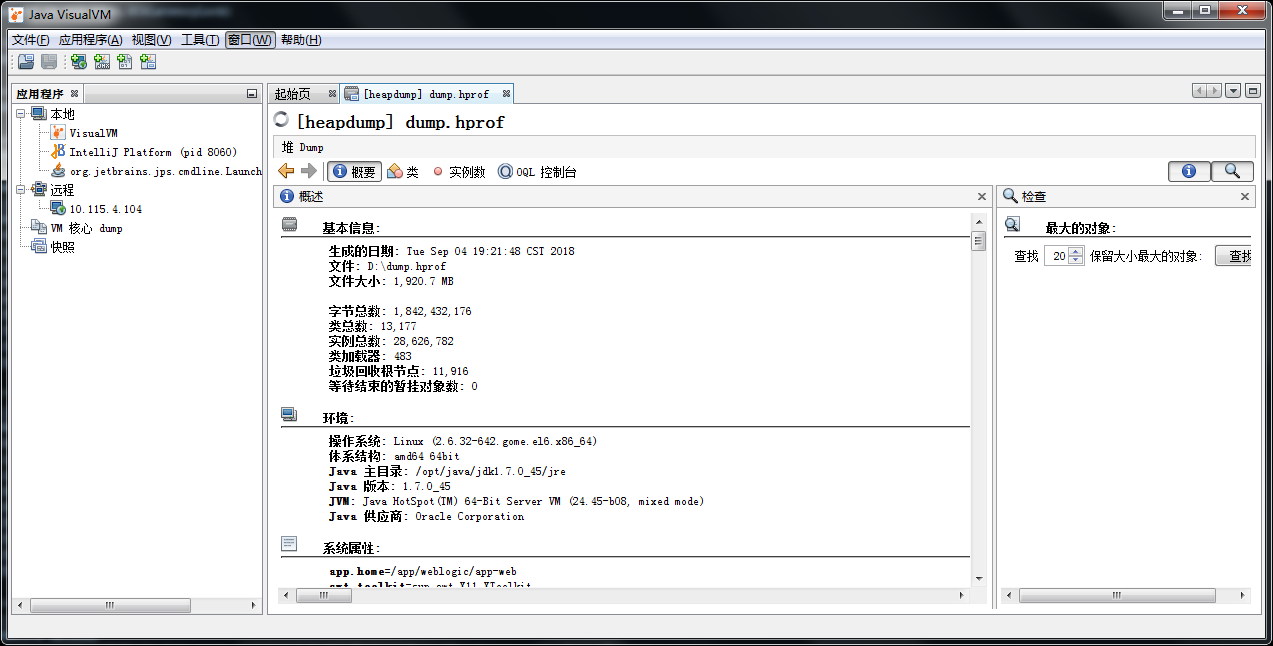Click the Add VM Coredump toolbar icon
This screenshot has width=1273, height=646.
pyautogui.click(x=125, y=62)
